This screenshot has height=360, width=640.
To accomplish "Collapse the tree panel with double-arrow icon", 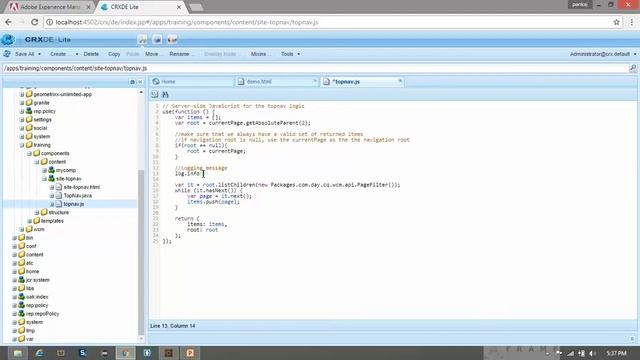I will 140,82.
